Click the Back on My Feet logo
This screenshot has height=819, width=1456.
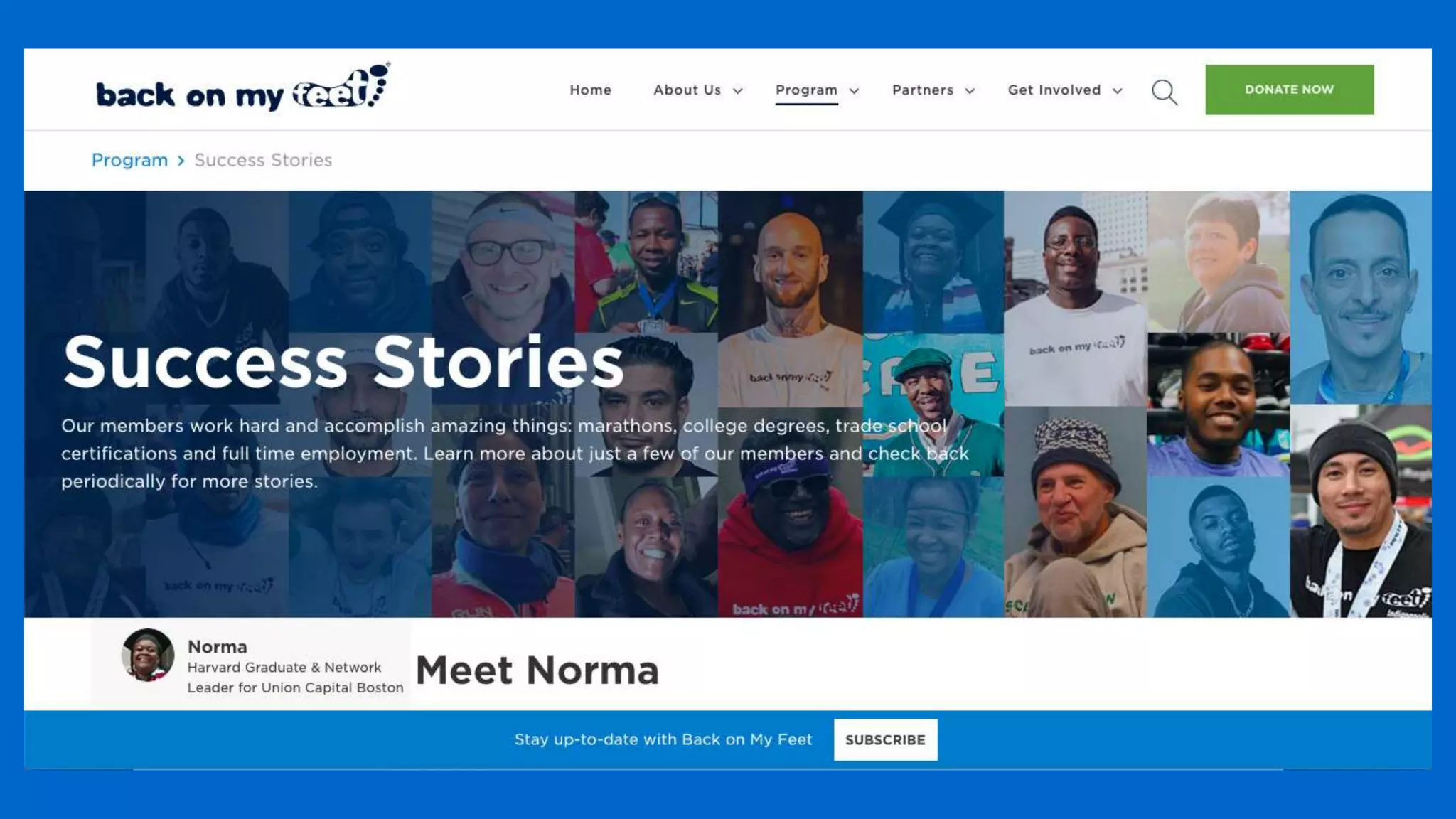(x=243, y=88)
